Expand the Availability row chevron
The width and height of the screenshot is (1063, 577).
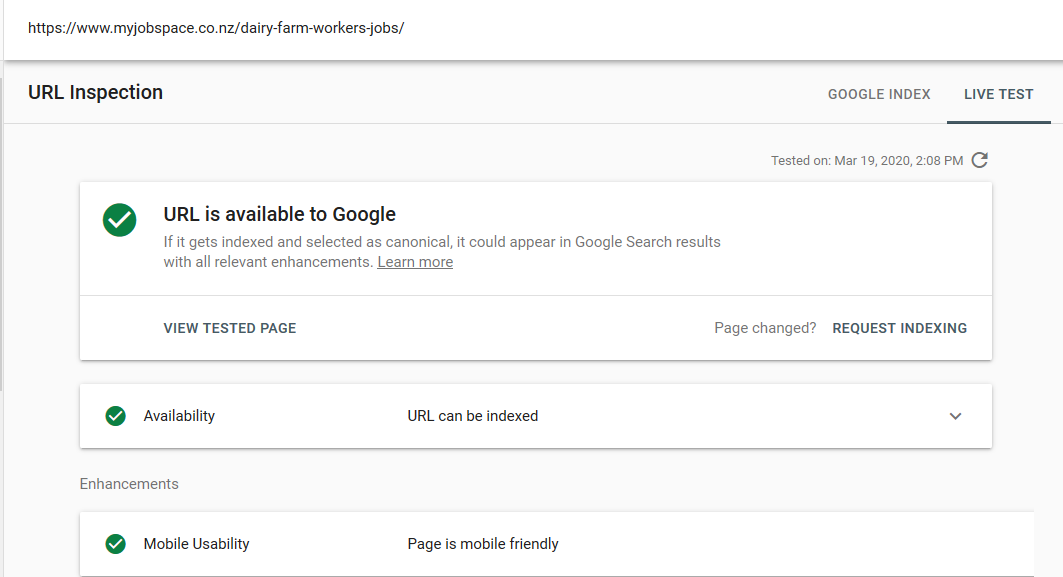955,416
